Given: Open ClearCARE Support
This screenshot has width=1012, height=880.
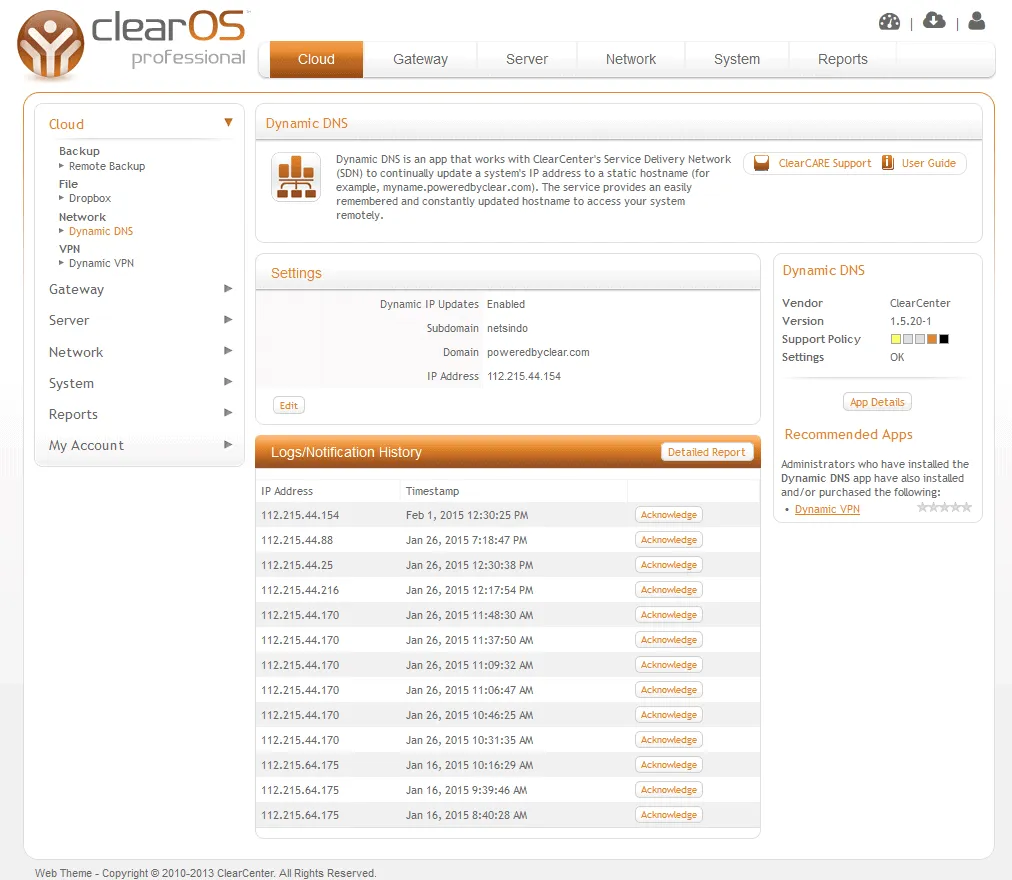Looking at the screenshot, I should pyautogui.click(x=812, y=163).
